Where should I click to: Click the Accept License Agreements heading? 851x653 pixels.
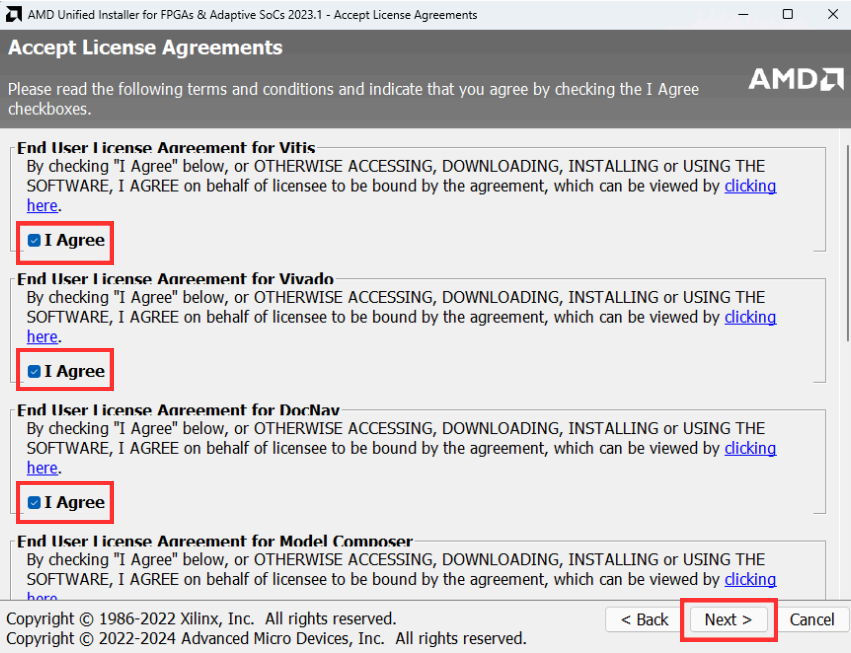pyautogui.click(x=145, y=48)
